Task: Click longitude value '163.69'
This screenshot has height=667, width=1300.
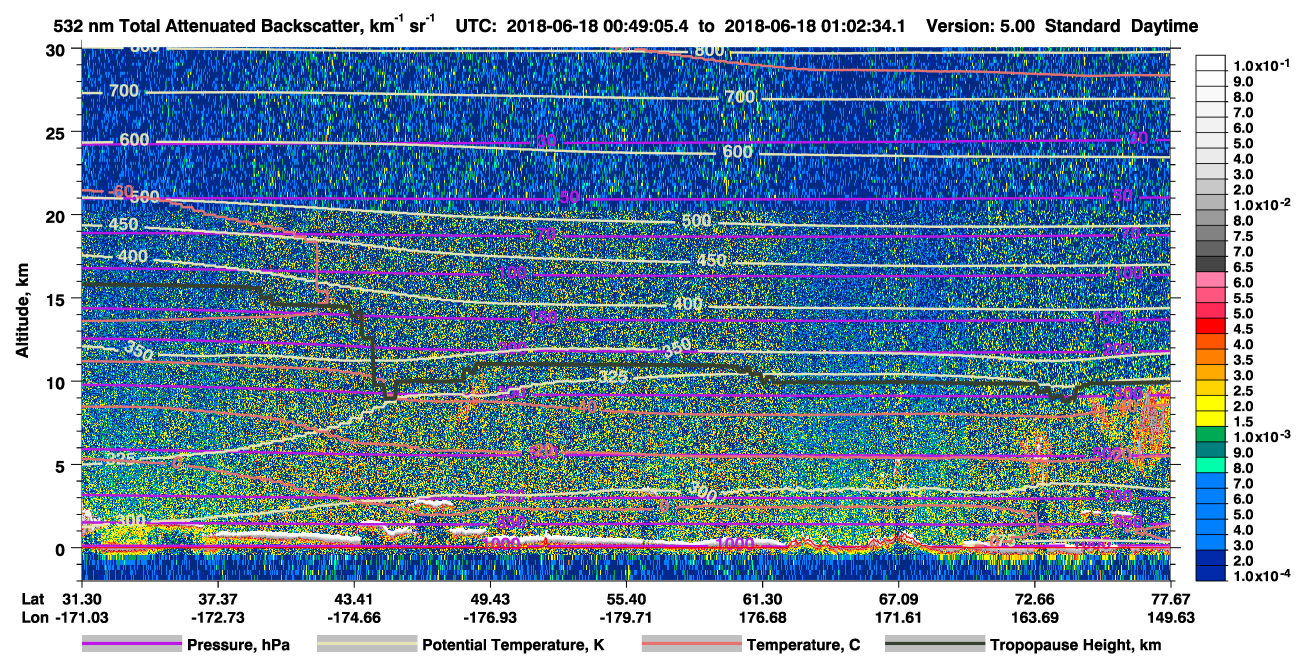Action: point(1034,617)
